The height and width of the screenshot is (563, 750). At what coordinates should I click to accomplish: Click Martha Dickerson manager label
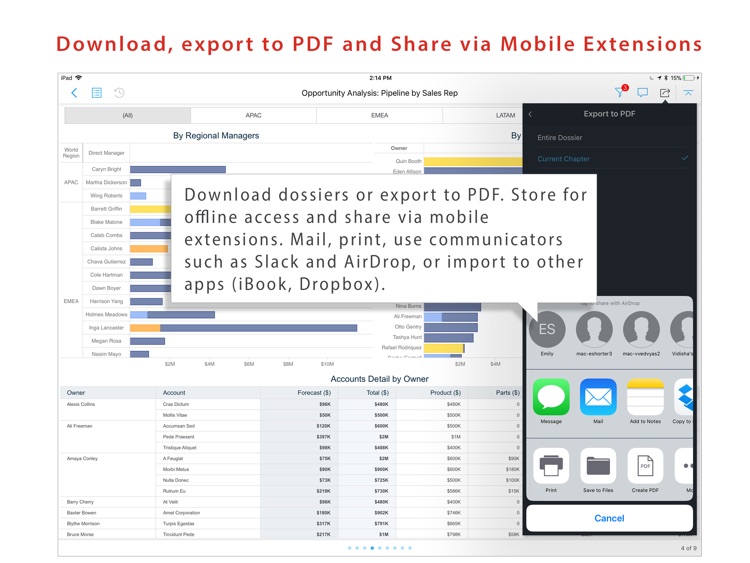pyautogui.click(x=106, y=182)
